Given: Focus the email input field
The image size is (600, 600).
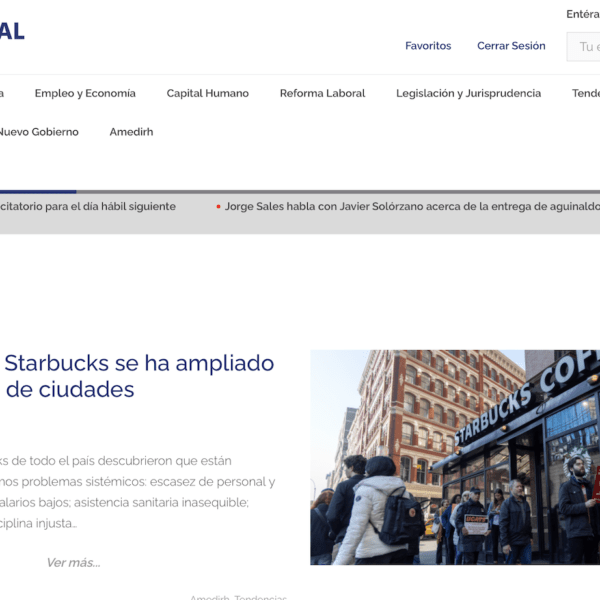Looking at the screenshot, I should 583,47.
